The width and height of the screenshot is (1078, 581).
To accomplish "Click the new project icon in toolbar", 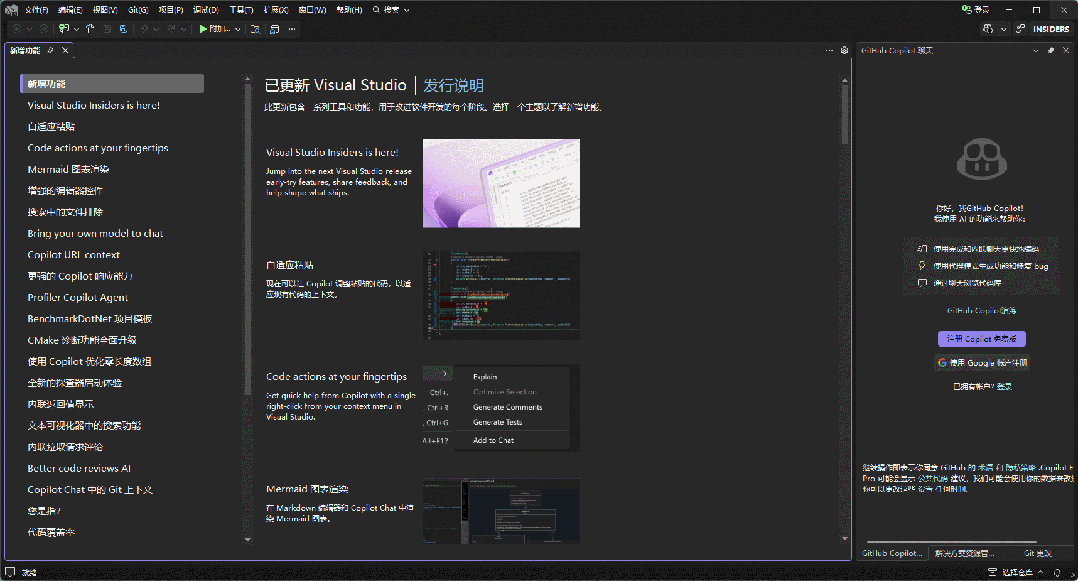I will pyautogui.click(x=64, y=29).
